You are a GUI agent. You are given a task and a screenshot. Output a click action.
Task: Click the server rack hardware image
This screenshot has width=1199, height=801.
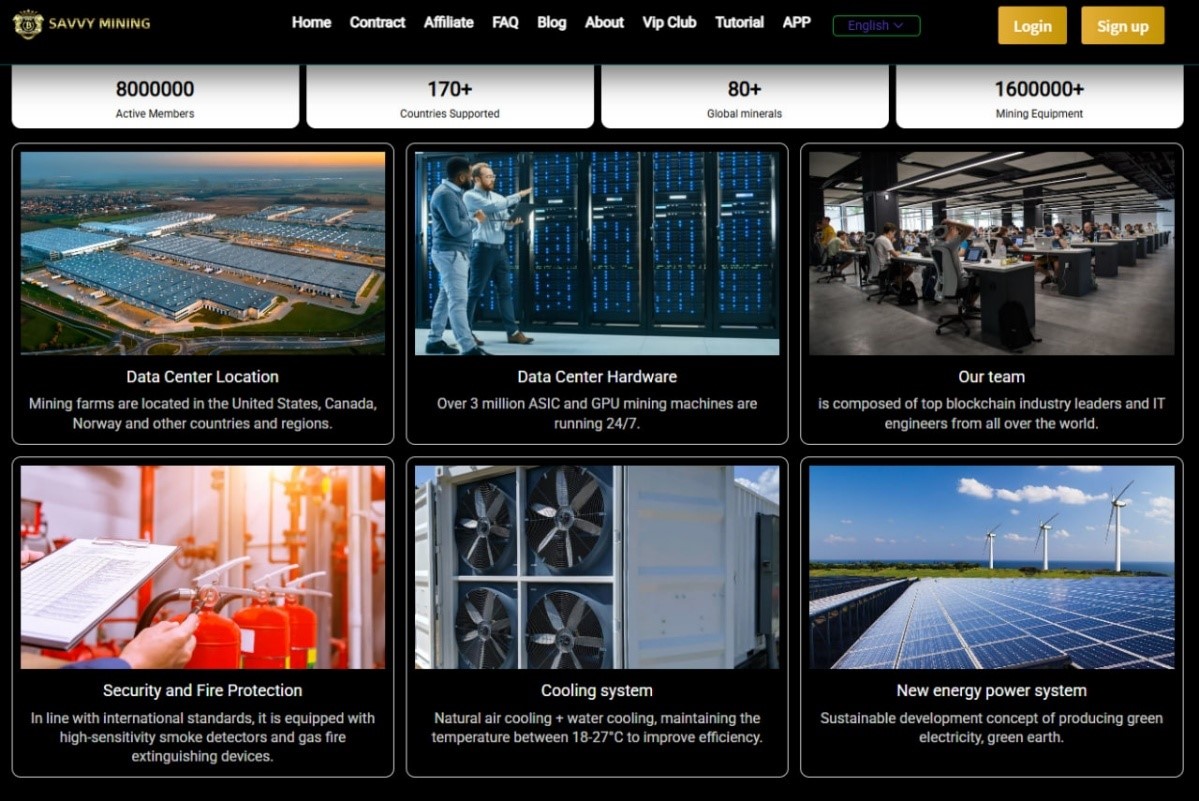(x=597, y=253)
